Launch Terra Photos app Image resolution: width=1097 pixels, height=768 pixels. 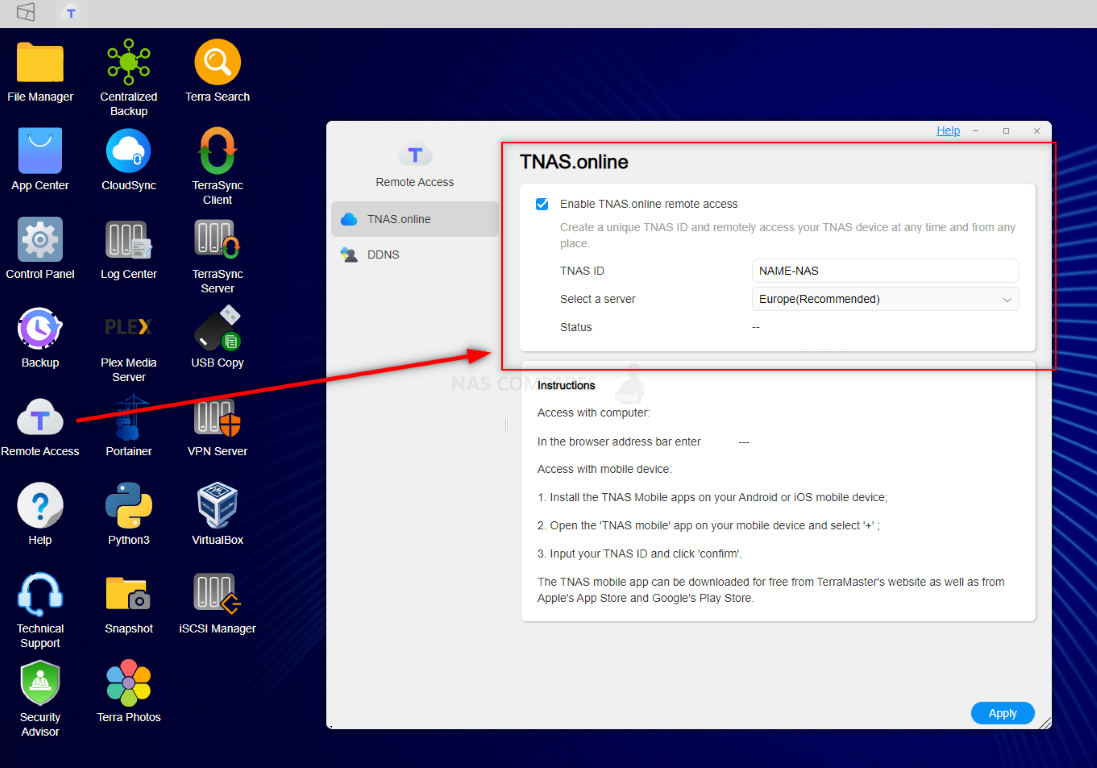(129, 683)
